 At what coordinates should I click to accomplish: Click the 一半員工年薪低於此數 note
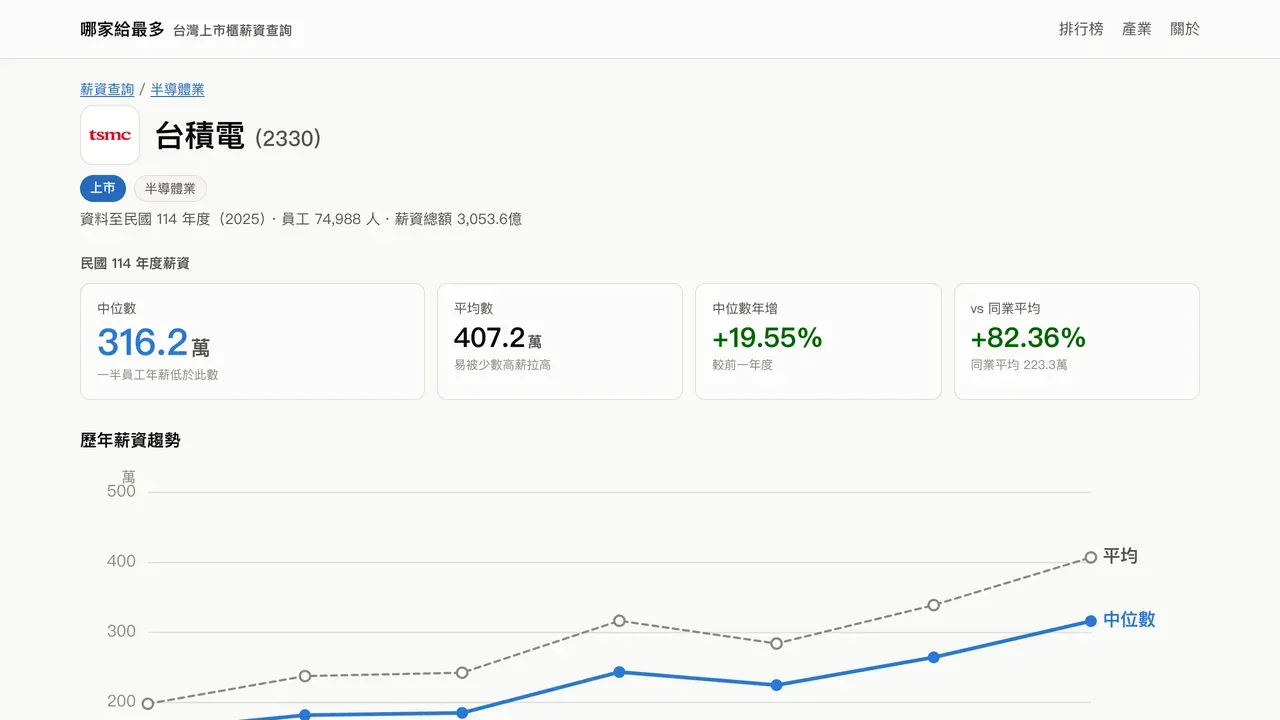tap(158, 375)
